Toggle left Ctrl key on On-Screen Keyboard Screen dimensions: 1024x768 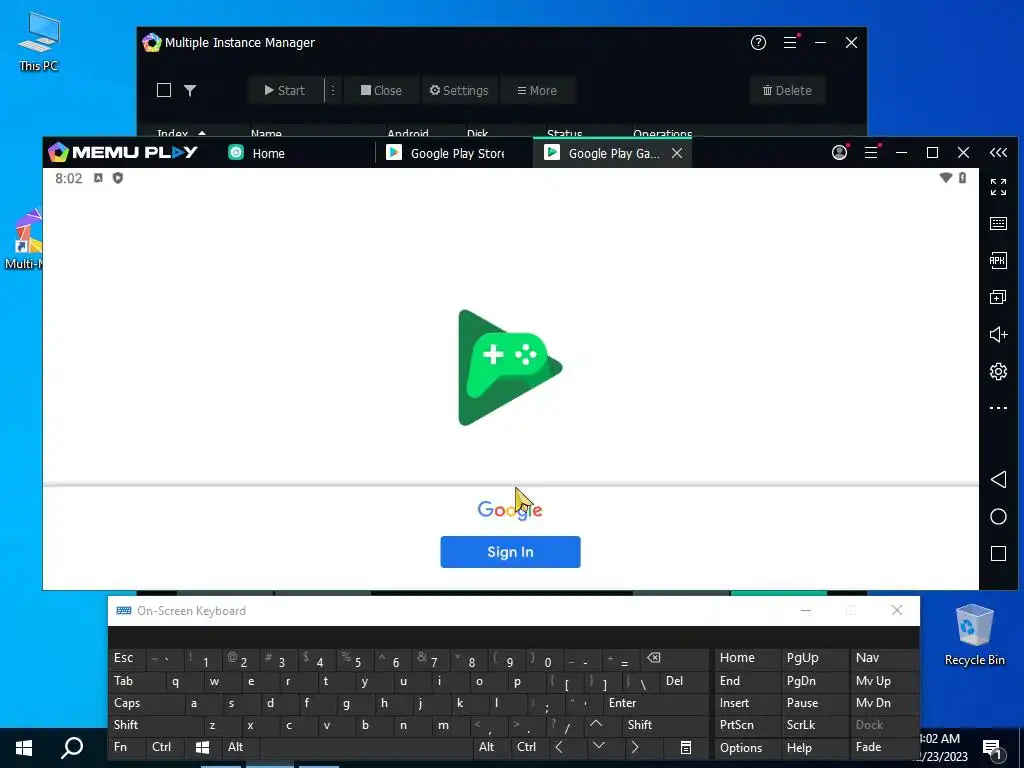(165, 747)
